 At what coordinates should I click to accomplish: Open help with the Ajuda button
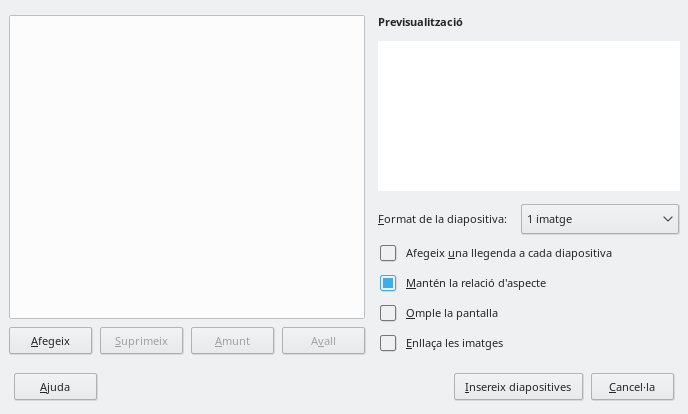pos(55,387)
